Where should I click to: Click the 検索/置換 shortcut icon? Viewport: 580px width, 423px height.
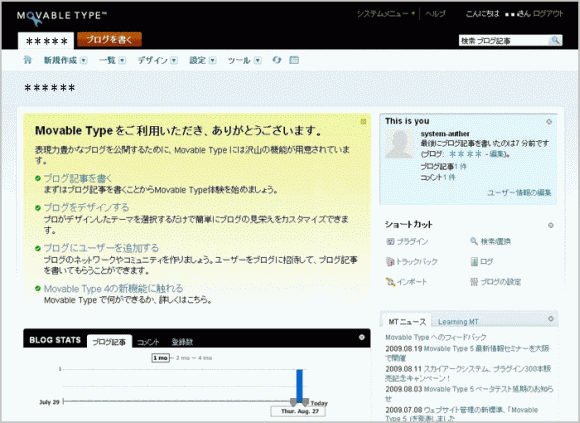point(473,241)
